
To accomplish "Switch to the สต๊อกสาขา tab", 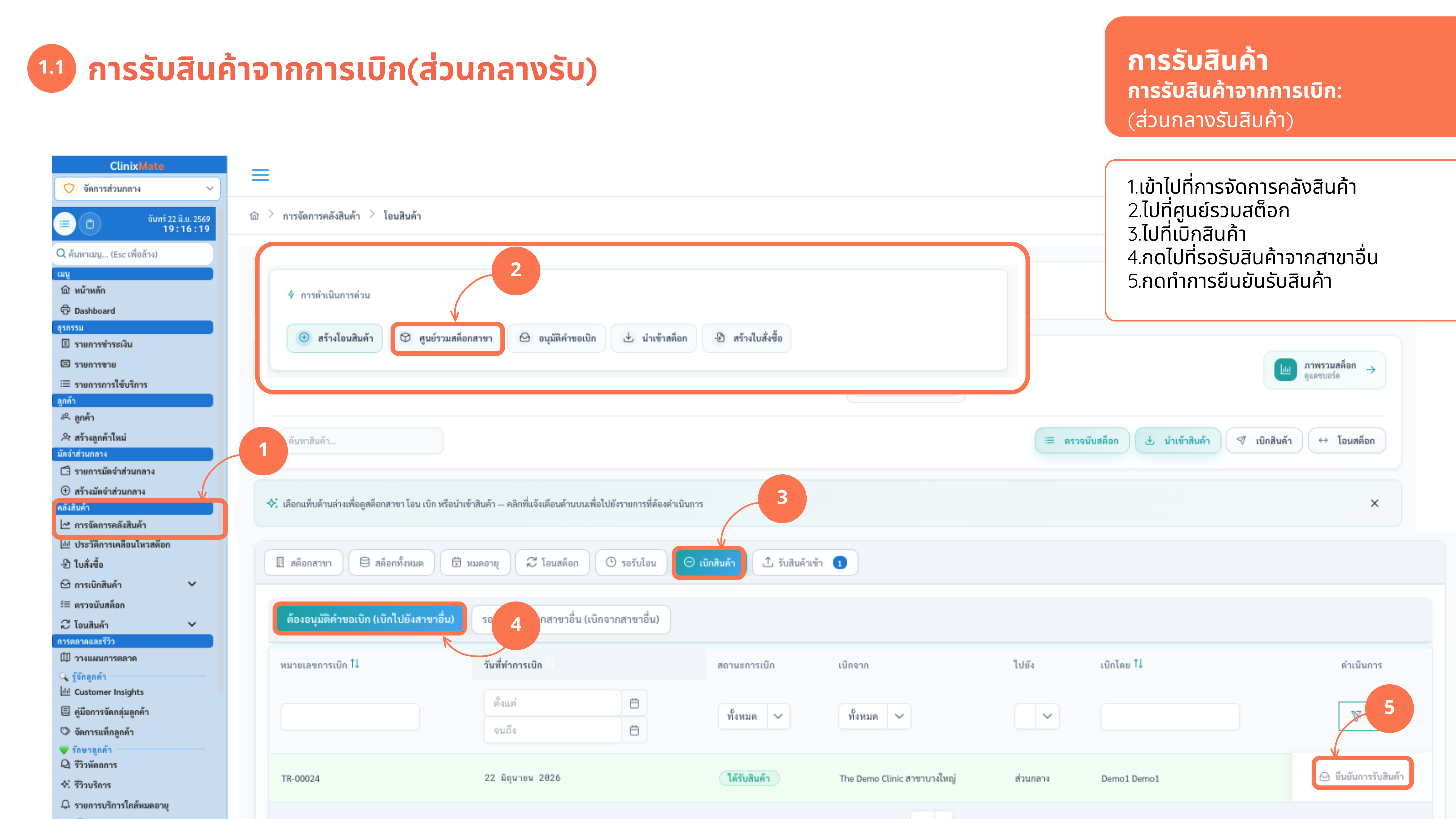I will [304, 563].
